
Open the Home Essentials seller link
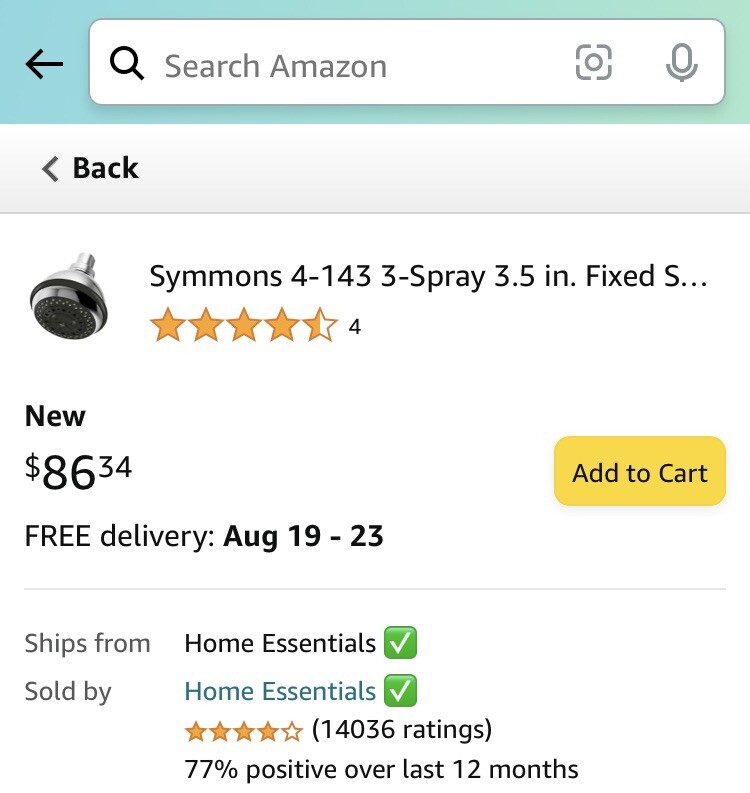[280, 691]
